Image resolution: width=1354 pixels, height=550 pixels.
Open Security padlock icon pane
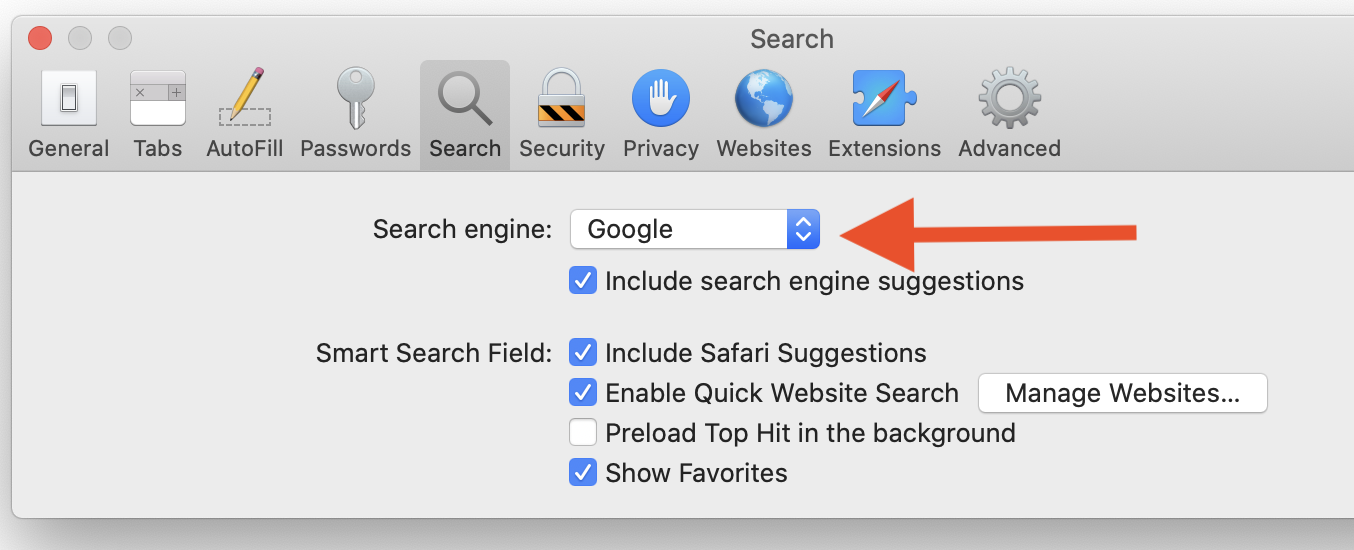561,98
